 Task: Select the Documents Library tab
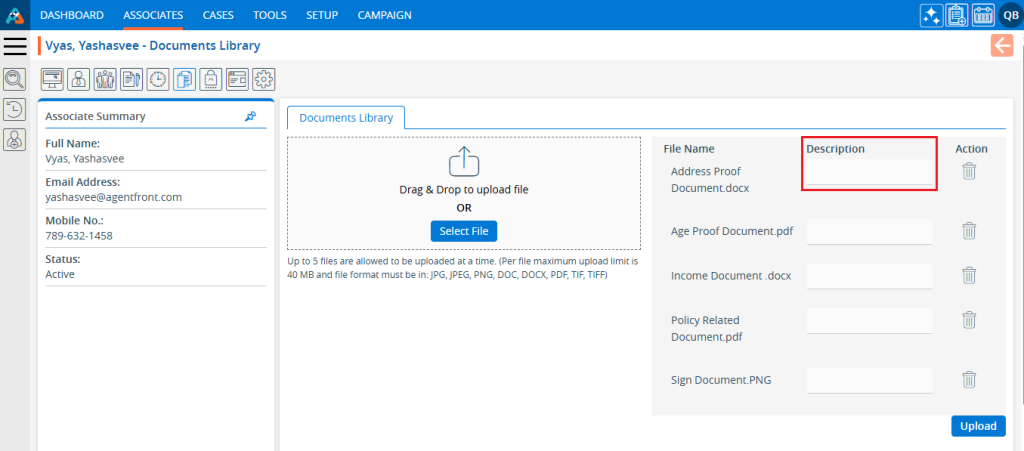[x=346, y=118]
